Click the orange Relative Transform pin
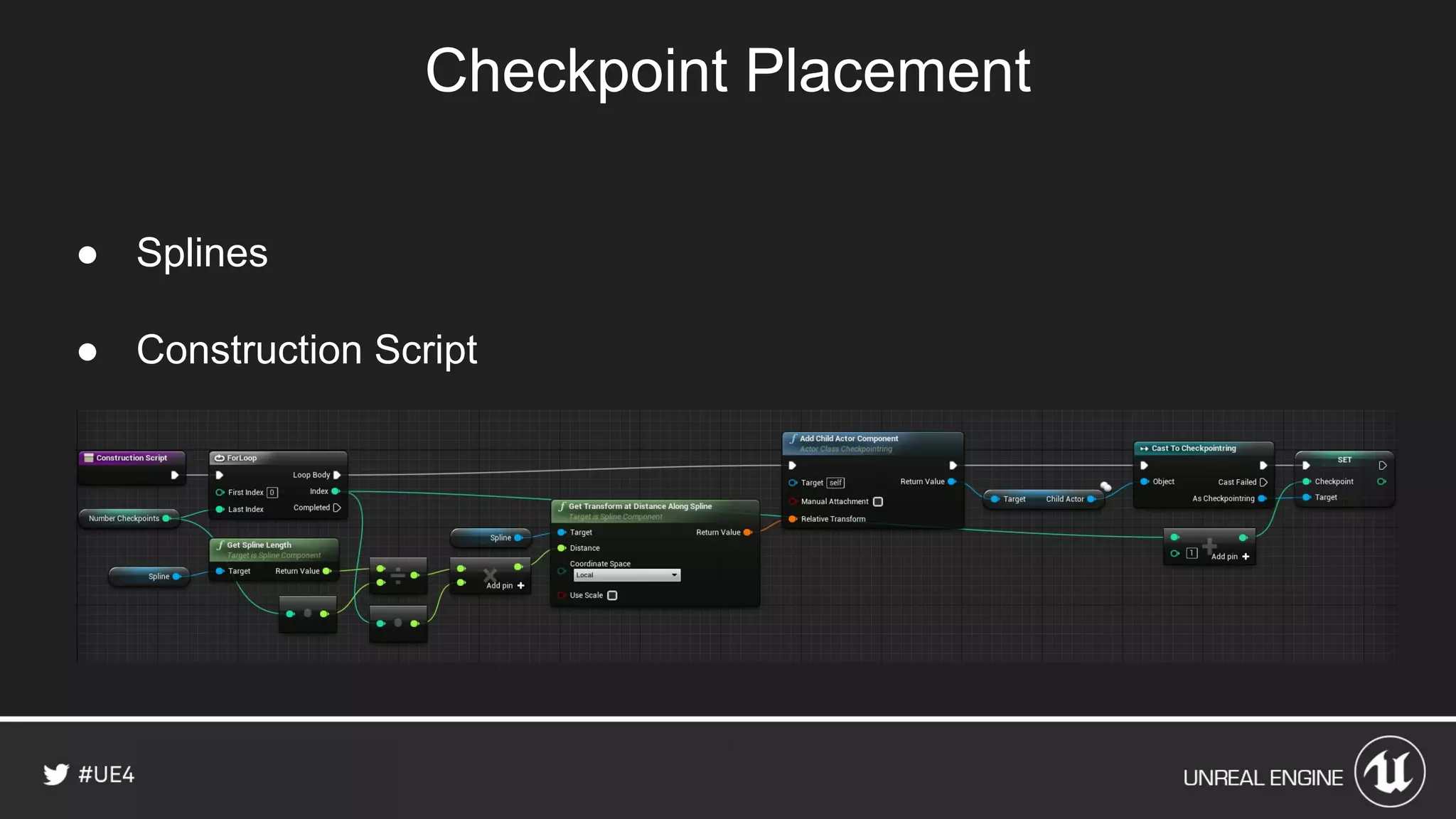 coord(792,519)
